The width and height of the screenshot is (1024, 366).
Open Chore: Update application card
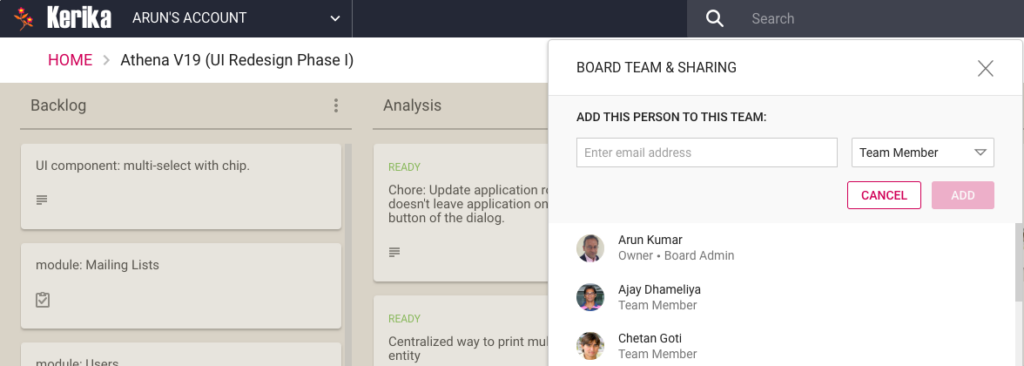tap(461, 212)
